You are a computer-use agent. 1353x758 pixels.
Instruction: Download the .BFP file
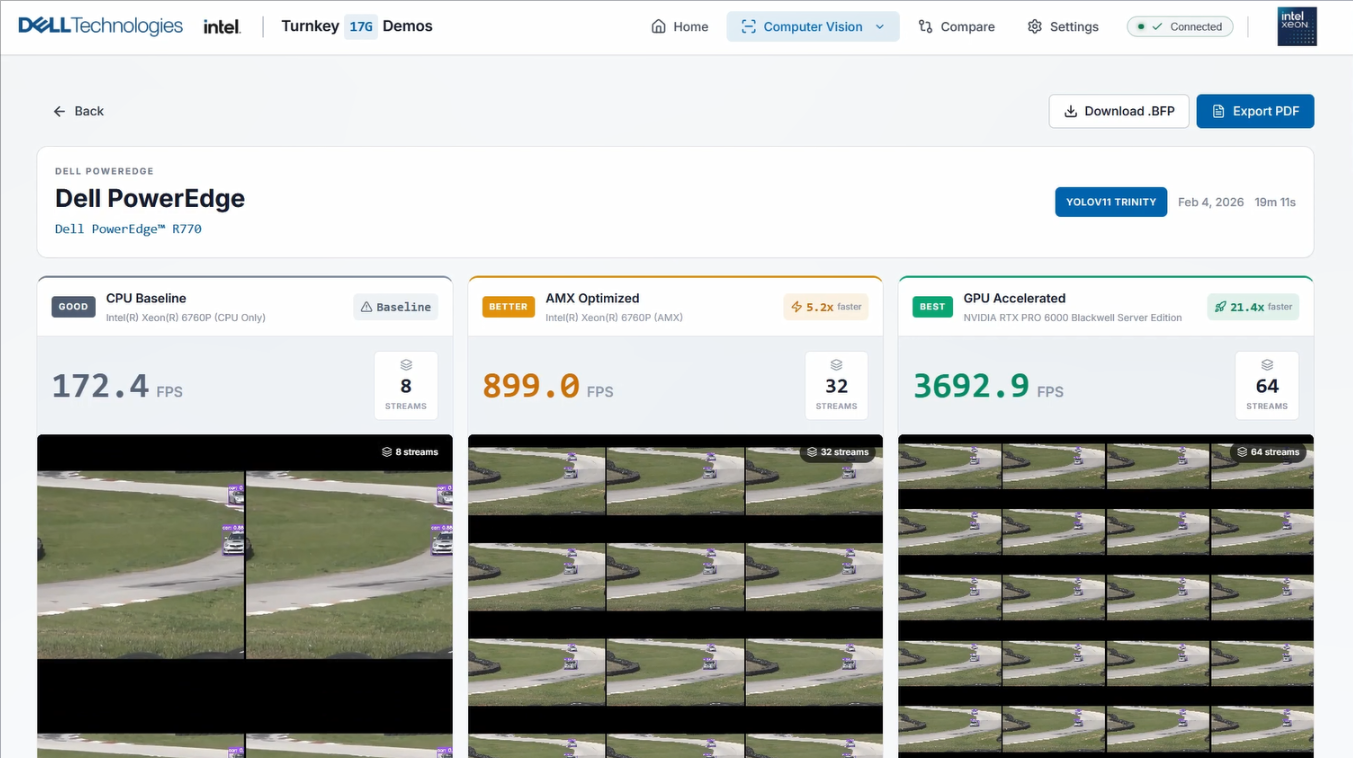click(x=1118, y=111)
